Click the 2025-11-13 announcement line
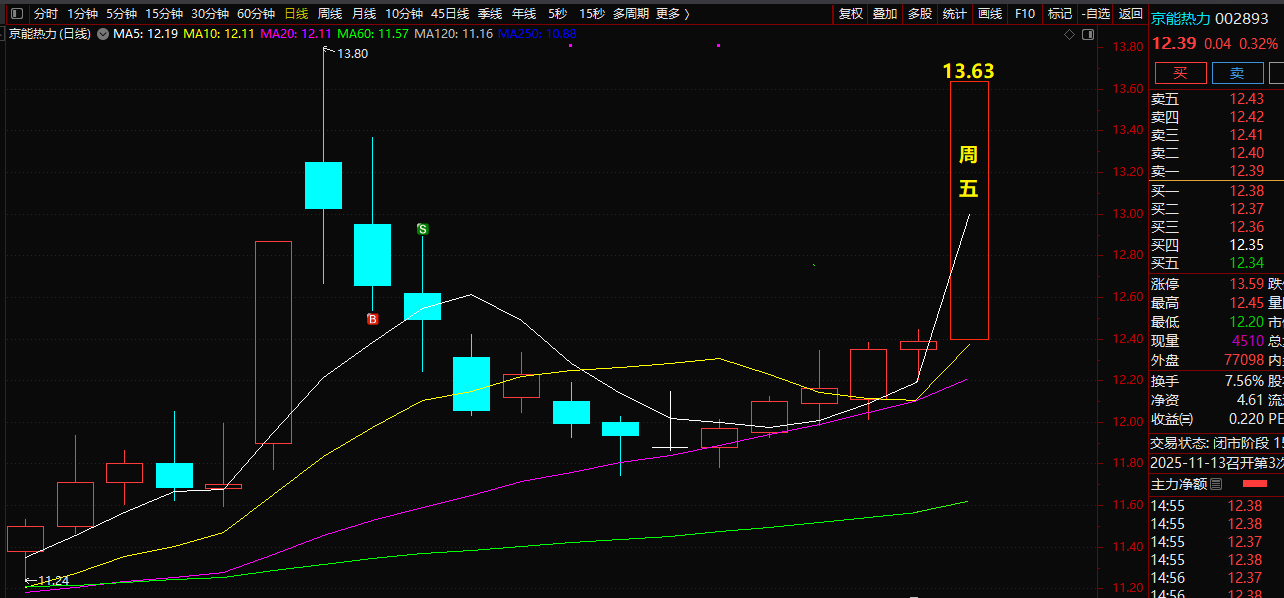The height and width of the screenshot is (598, 1284). [1217, 463]
